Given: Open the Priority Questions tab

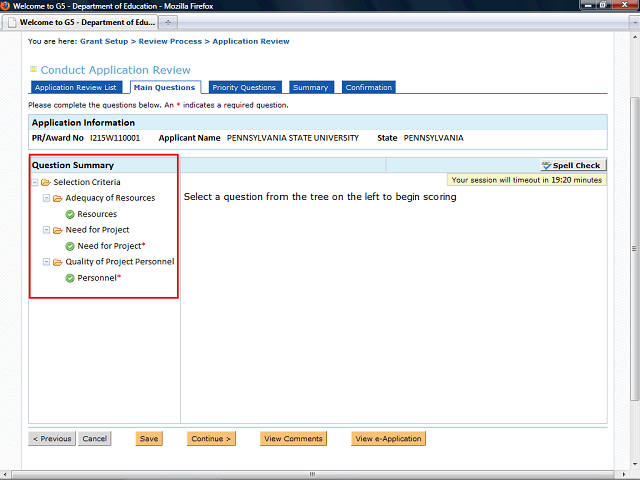Looking at the screenshot, I should 244,87.
